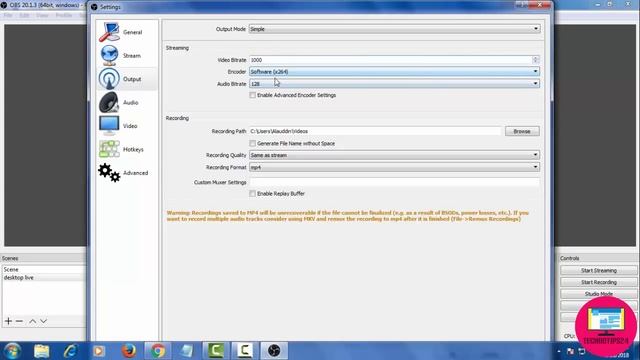
Task: Move scene up with arrow icon
Action: coord(33,321)
